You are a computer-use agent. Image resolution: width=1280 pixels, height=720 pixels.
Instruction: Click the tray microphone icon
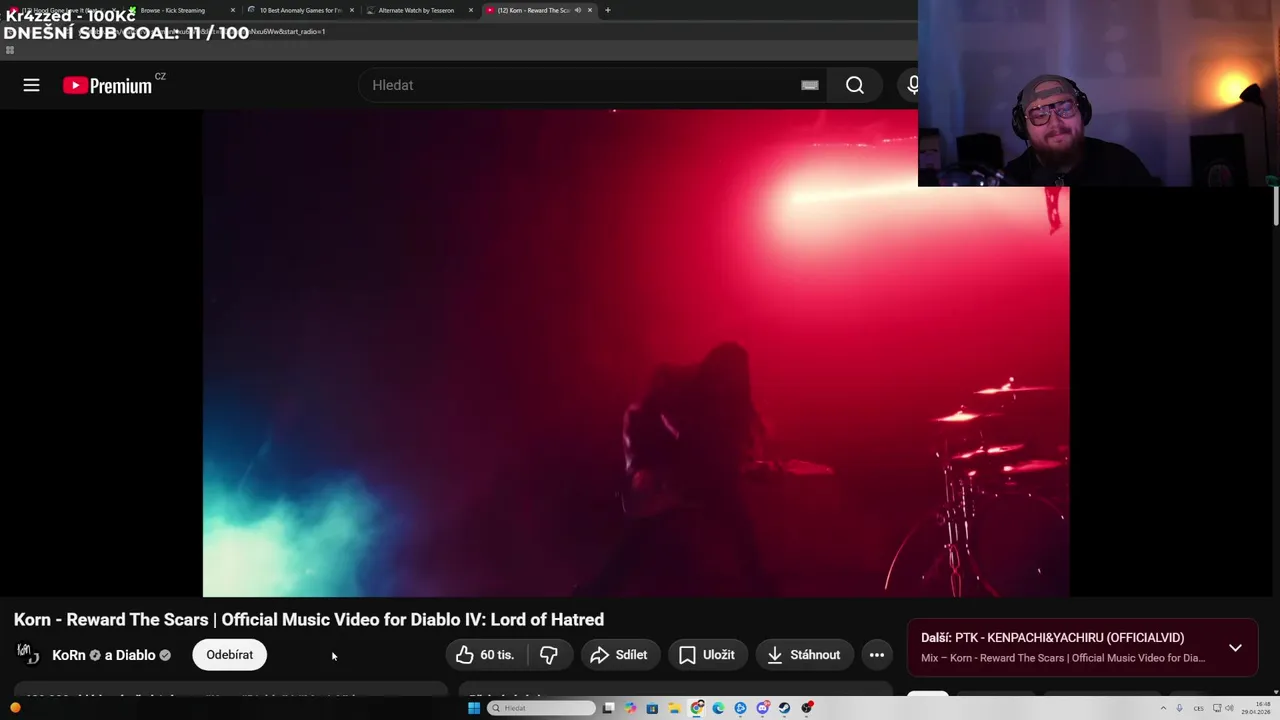(1179, 708)
